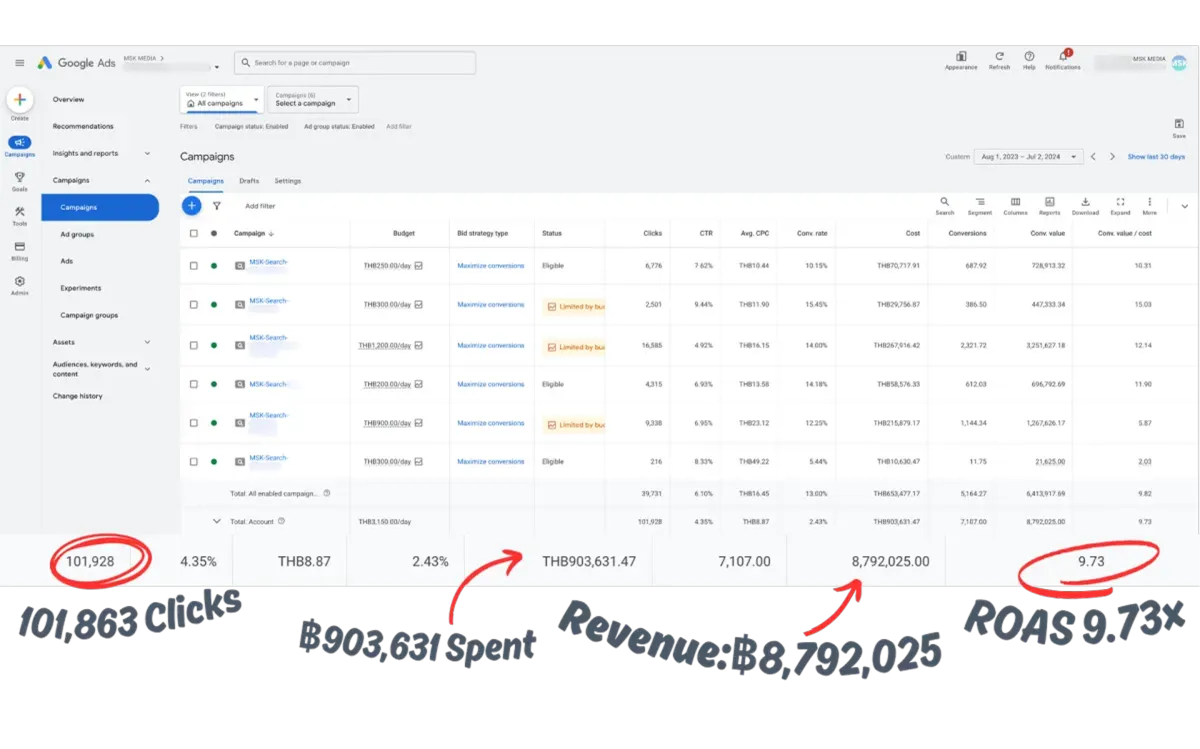This screenshot has width=1200, height=749.
Task: Open Campaign groups in the sidebar
Action: point(89,315)
